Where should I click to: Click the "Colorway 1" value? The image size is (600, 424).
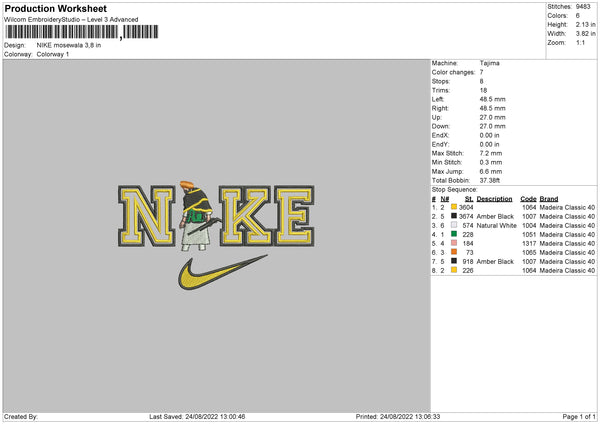coord(53,54)
